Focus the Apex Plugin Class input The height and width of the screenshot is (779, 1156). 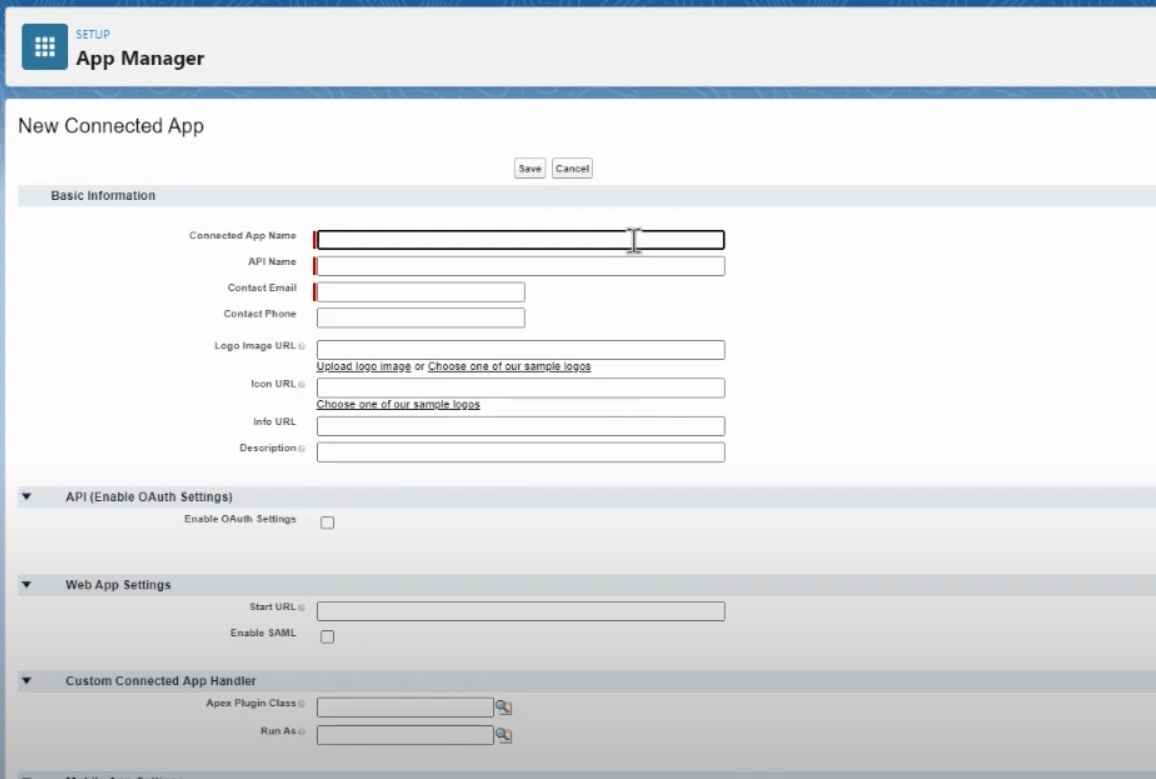pos(405,708)
